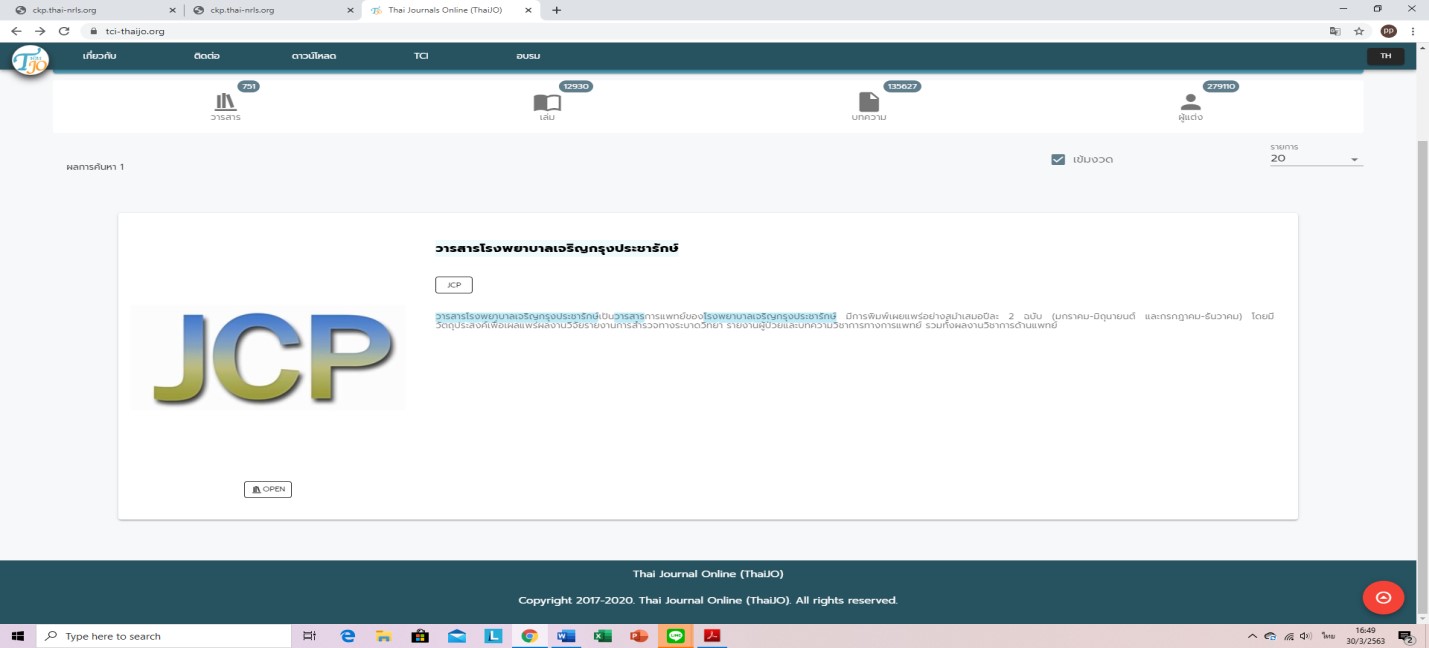This screenshot has width=1429, height=648.
Task: Click the 135627 articles count badge
Action: click(x=902, y=87)
